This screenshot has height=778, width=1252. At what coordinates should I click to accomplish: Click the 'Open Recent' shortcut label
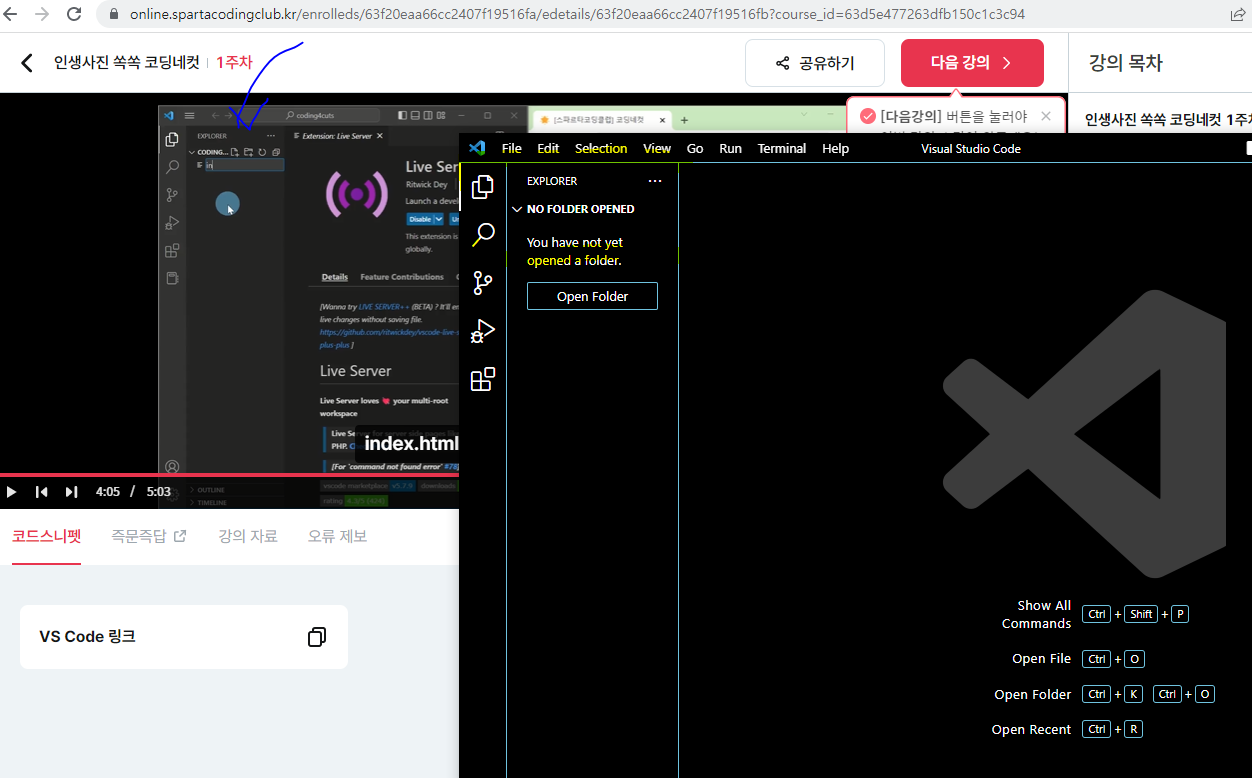(x=1031, y=729)
